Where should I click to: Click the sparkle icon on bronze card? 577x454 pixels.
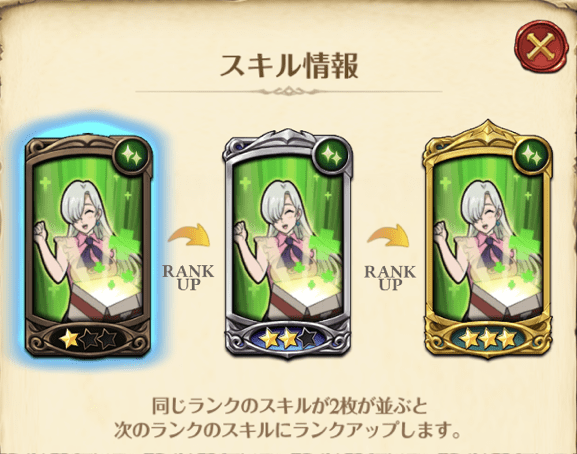pyautogui.click(x=132, y=156)
